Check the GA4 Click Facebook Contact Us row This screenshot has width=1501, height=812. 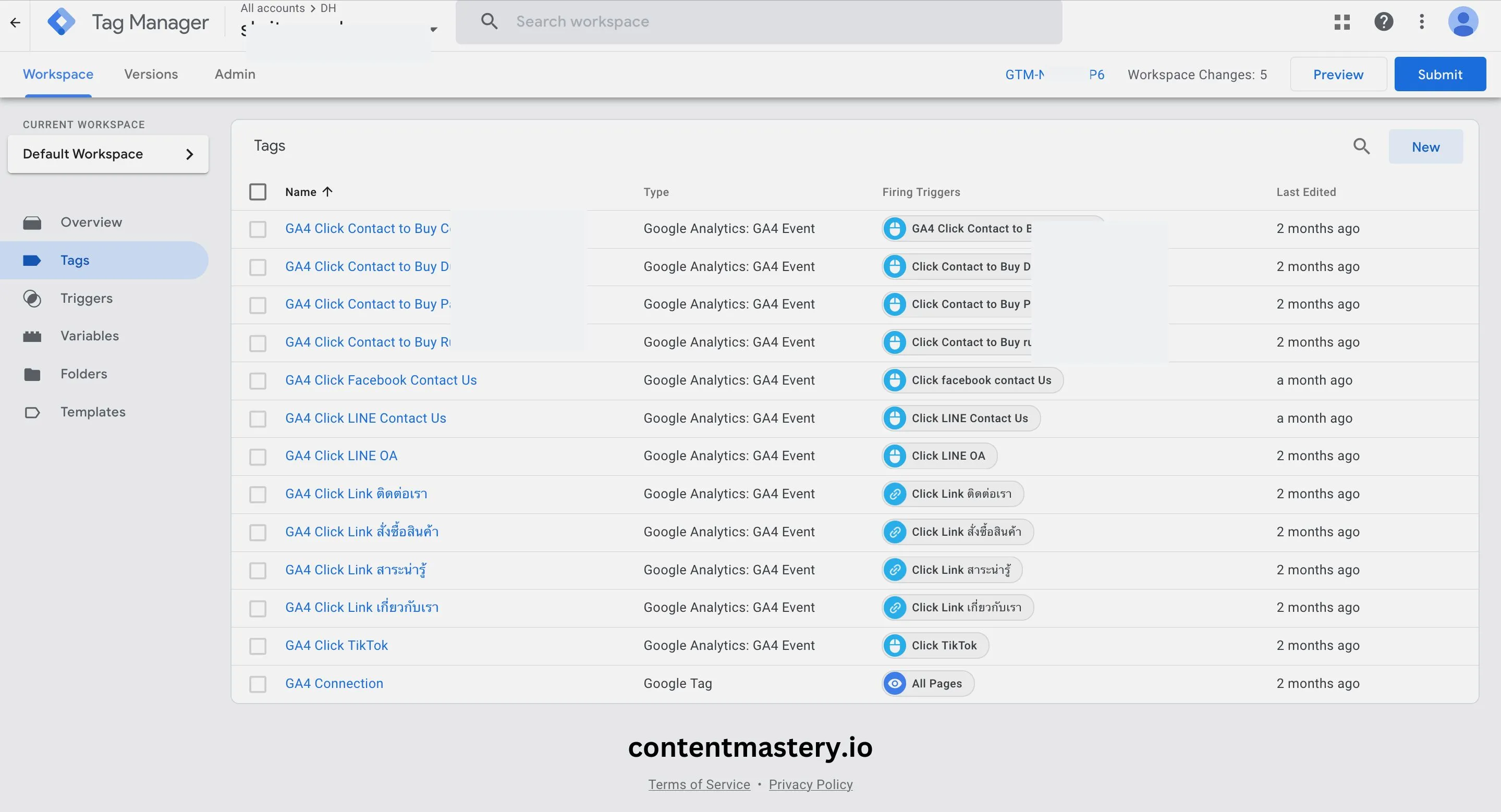click(x=258, y=381)
